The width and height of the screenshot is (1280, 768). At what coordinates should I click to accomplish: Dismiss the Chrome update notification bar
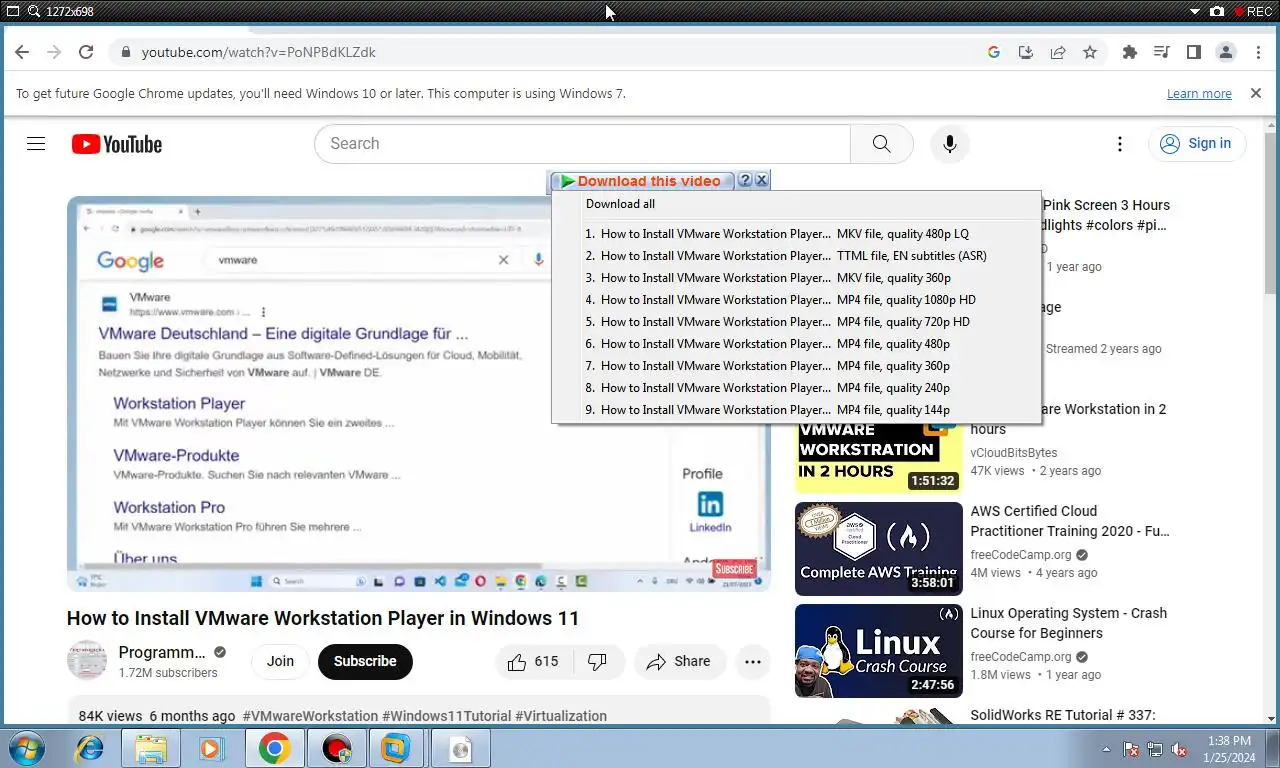coord(1256,93)
